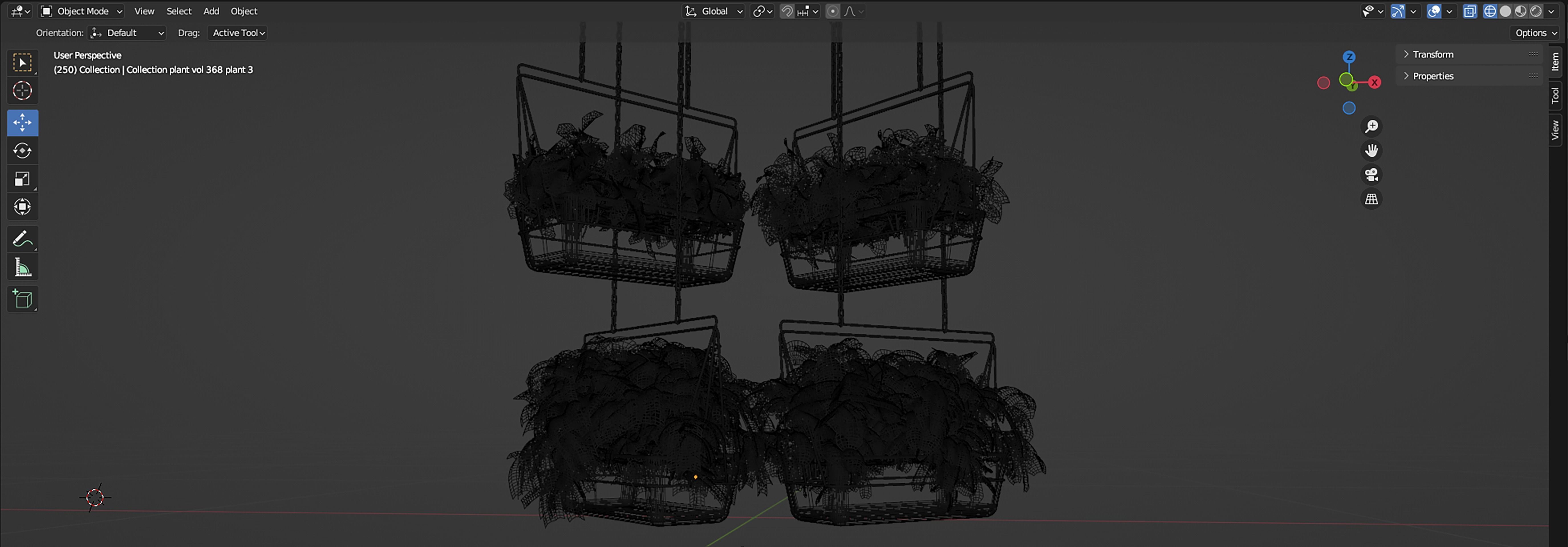Activate the Move tool
The image size is (1568, 547).
(x=23, y=122)
